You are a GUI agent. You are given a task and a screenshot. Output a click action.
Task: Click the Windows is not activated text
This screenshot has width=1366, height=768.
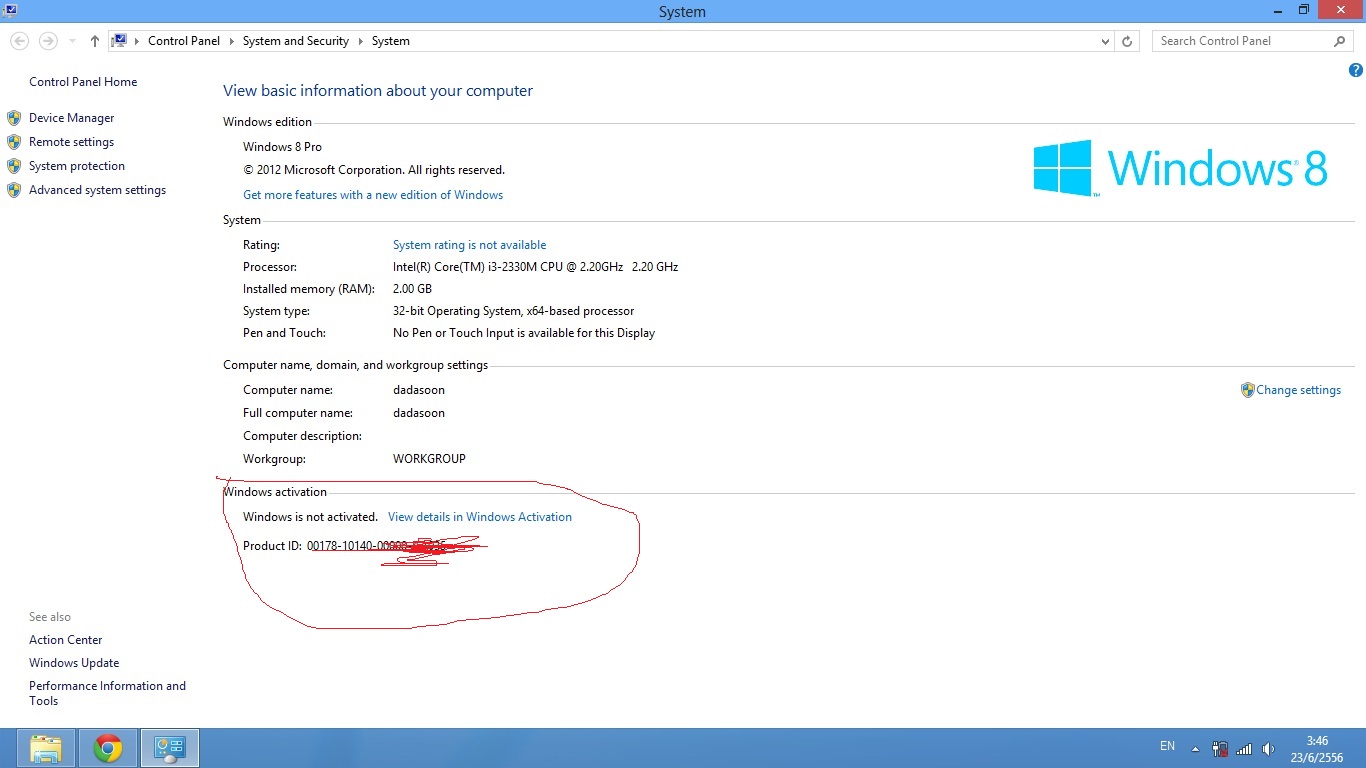(x=310, y=517)
